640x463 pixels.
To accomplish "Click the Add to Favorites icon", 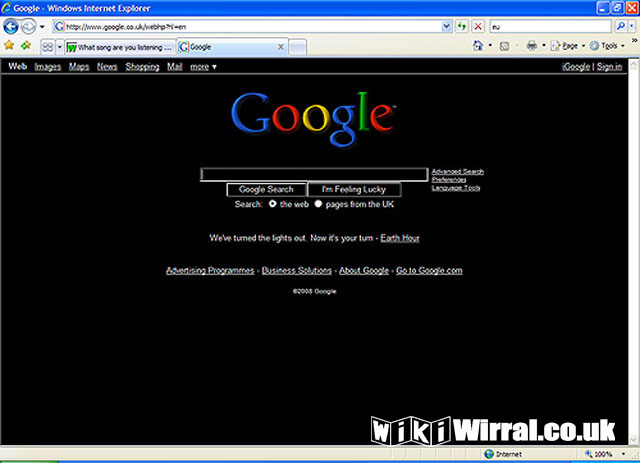I will [26, 45].
